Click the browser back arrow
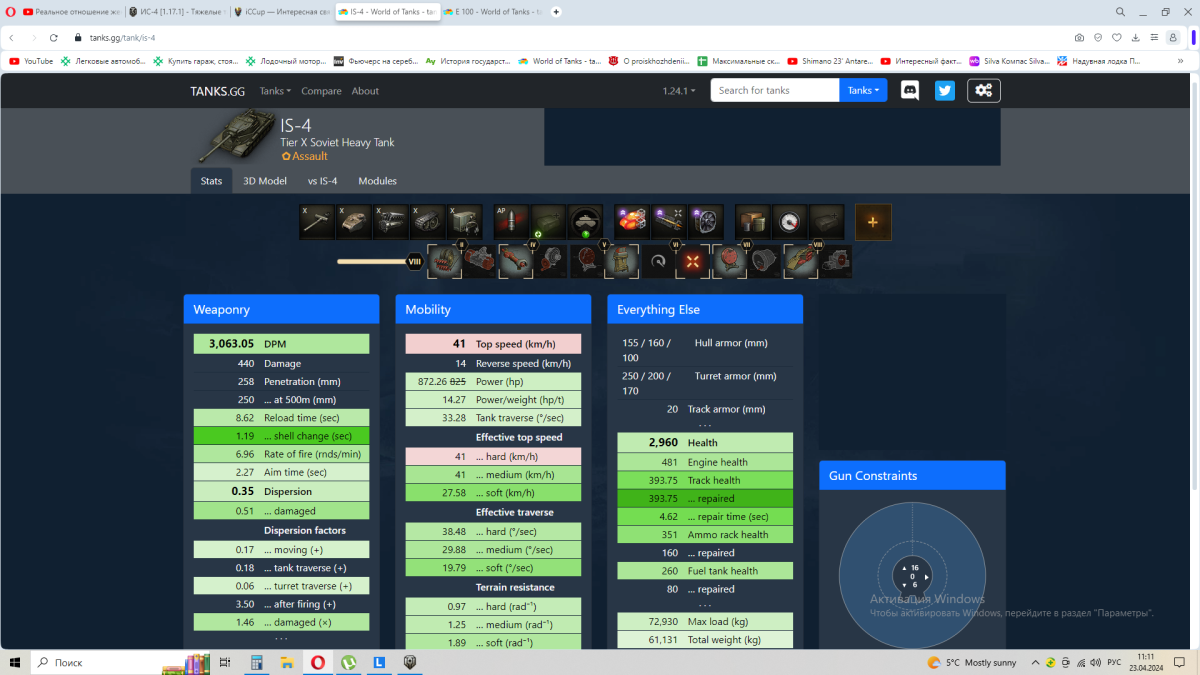 11,37
